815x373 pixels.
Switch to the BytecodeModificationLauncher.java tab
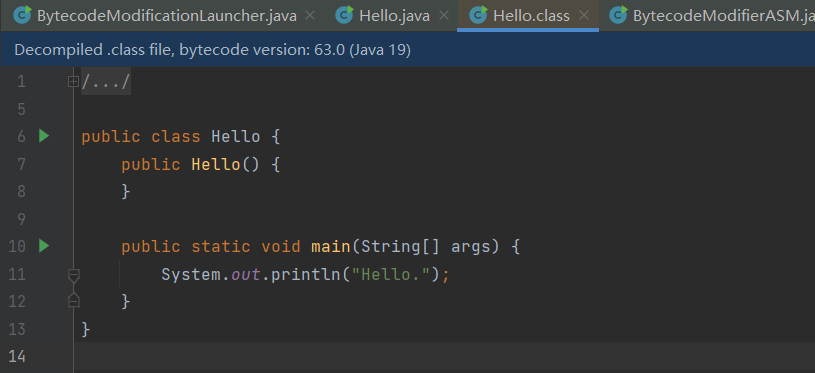click(167, 16)
